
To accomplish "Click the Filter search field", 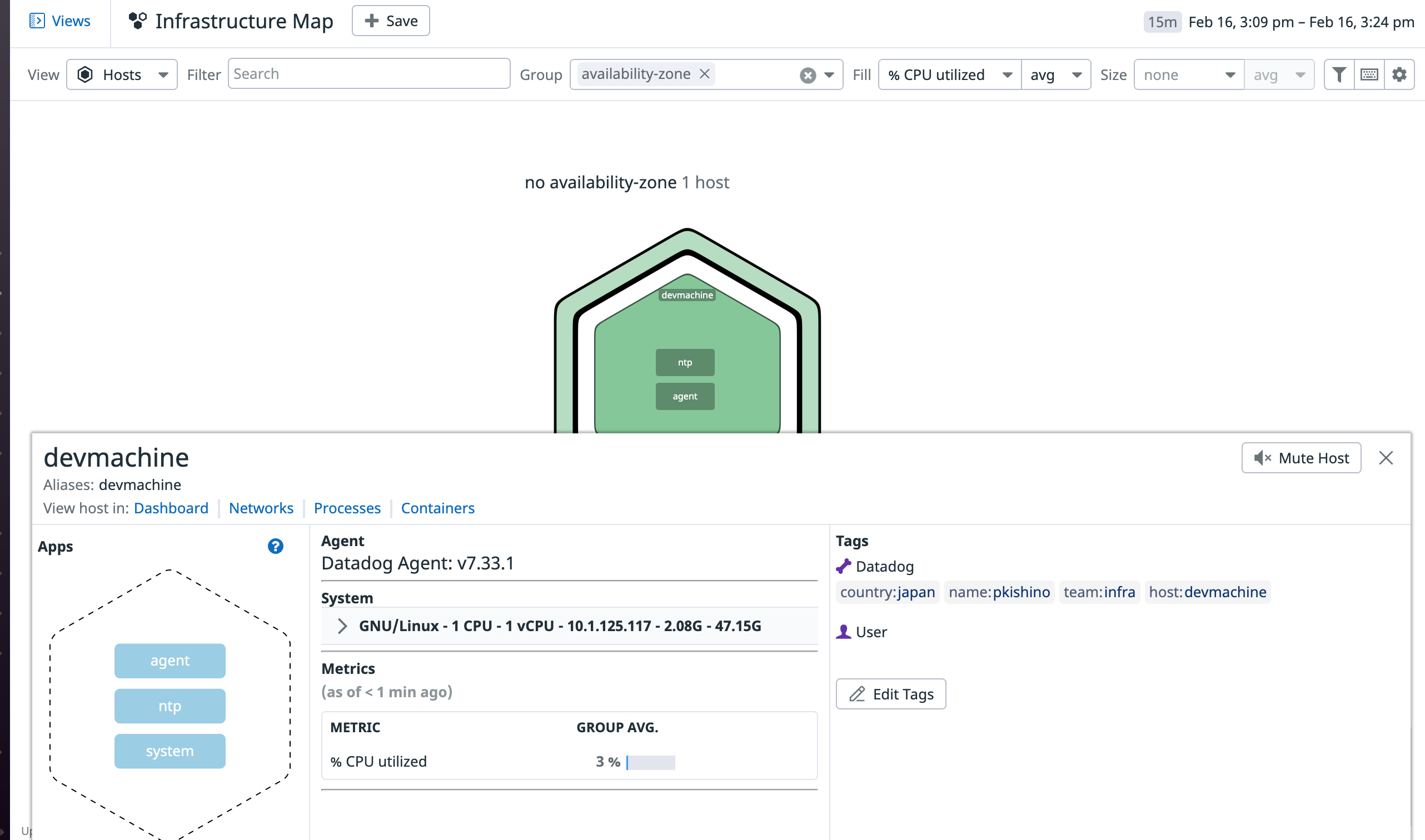I will (369, 73).
